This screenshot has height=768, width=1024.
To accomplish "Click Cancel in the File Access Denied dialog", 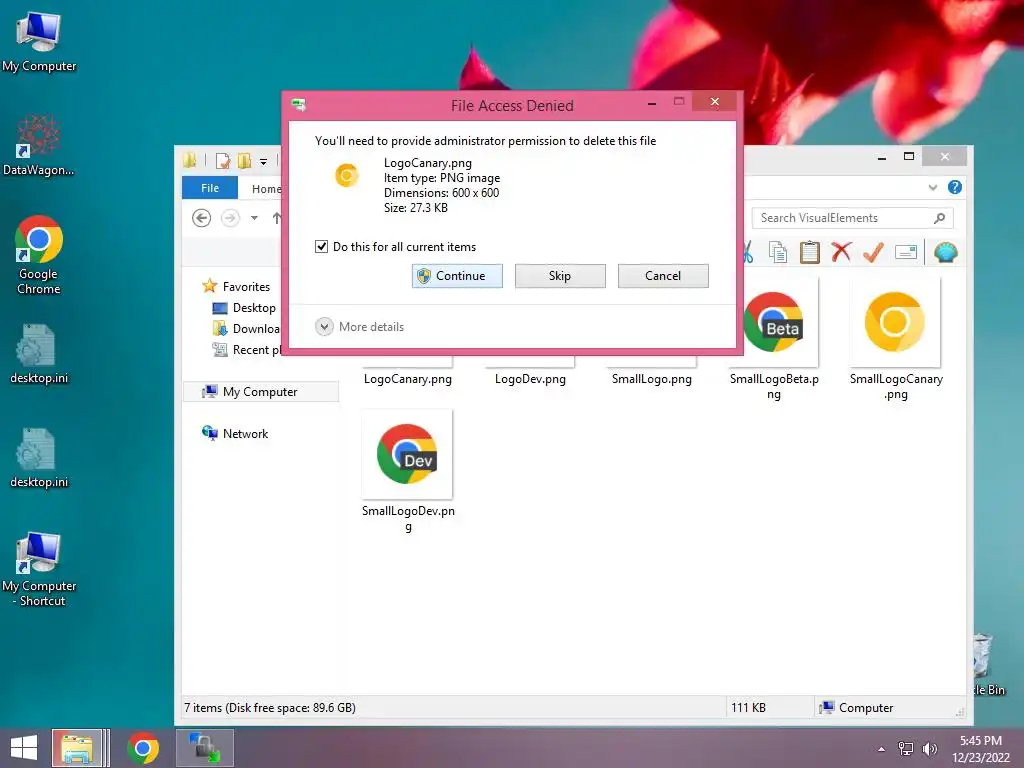I will coord(663,276).
